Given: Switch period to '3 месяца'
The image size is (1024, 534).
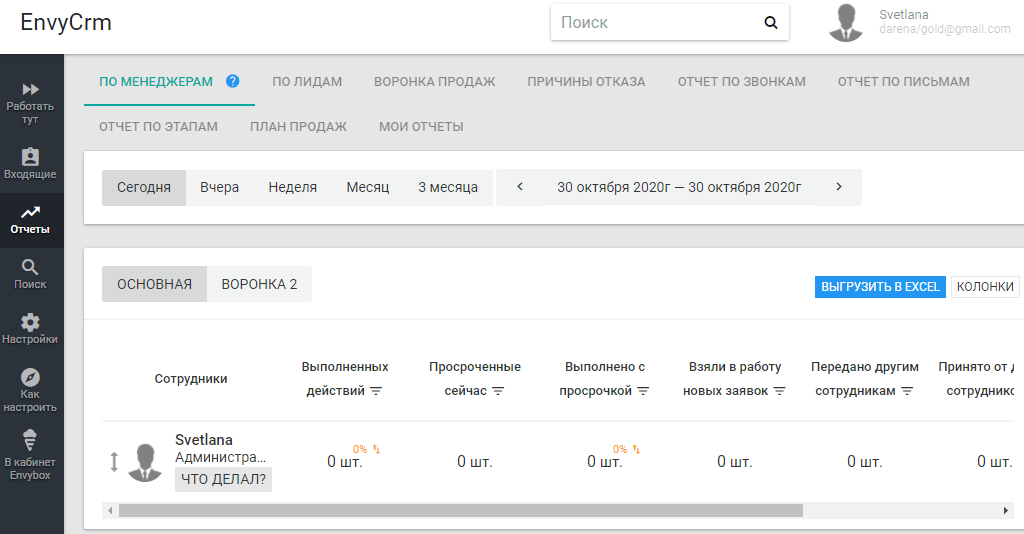Looking at the screenshot, I should point(447,187).
